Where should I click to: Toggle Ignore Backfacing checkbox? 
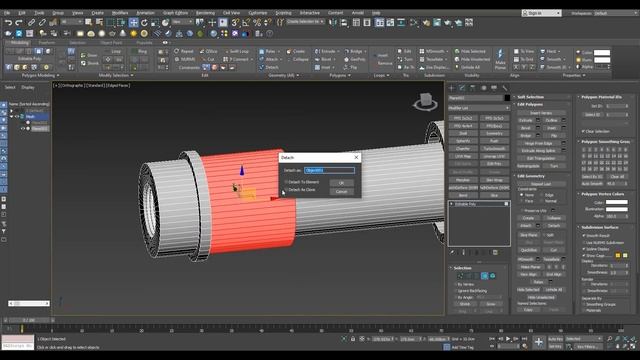456,291
